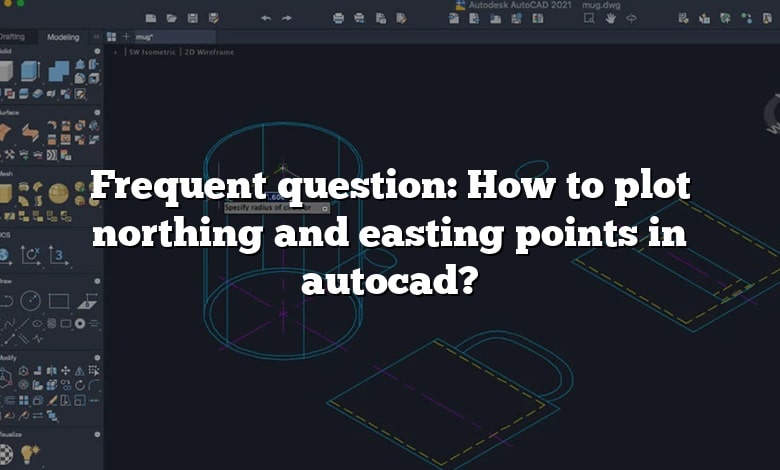Viewport: 780px width, 470px height.
Task: Expand the dynamic input prompt options arrow
Action: [x=325, y=208]
